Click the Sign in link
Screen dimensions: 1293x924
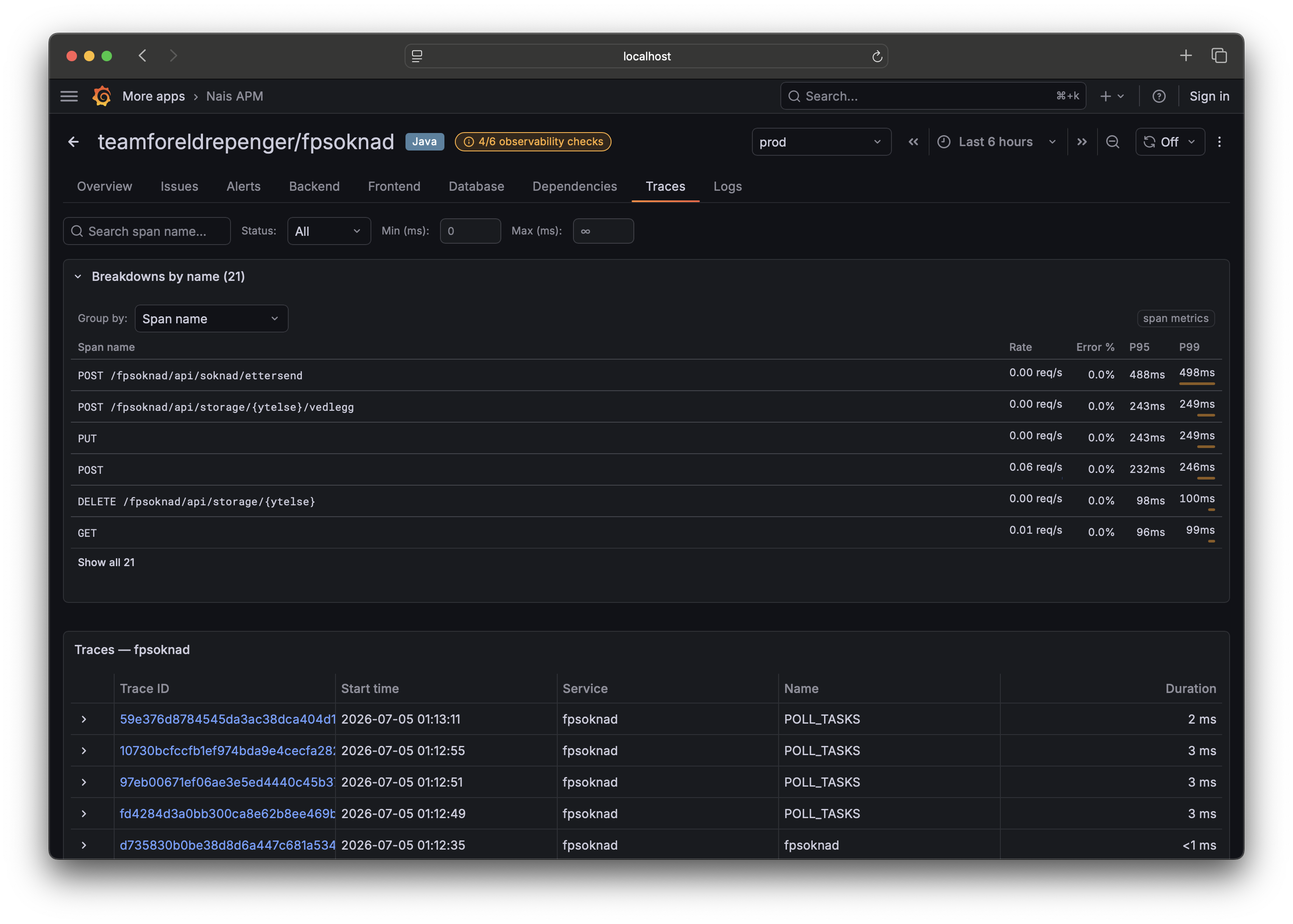click(x=1209, y=96)
